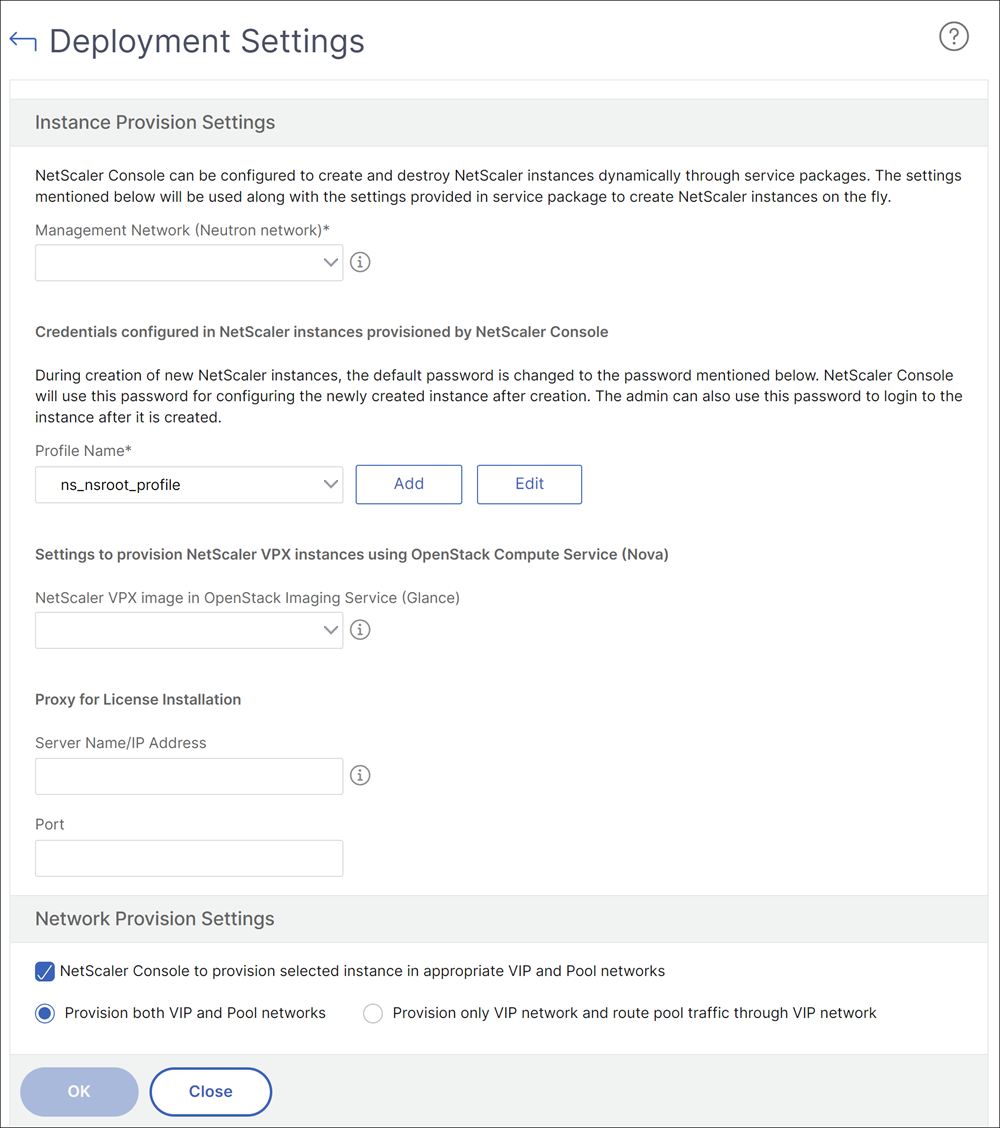1000x1128 pixels.
Task: Click the Edit profile button
Action: click(529, 484)
